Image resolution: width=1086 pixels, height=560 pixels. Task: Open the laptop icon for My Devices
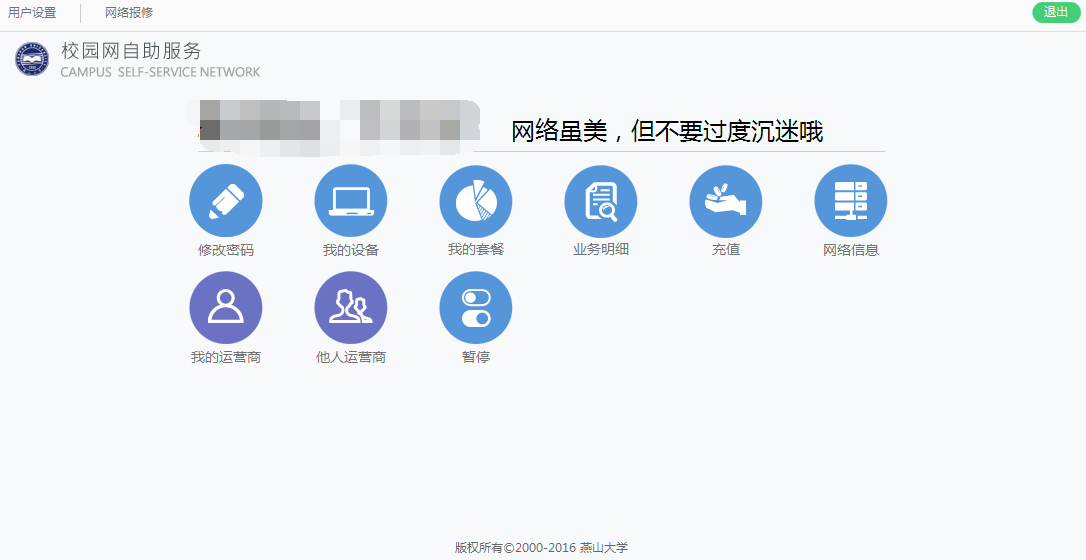351,201
